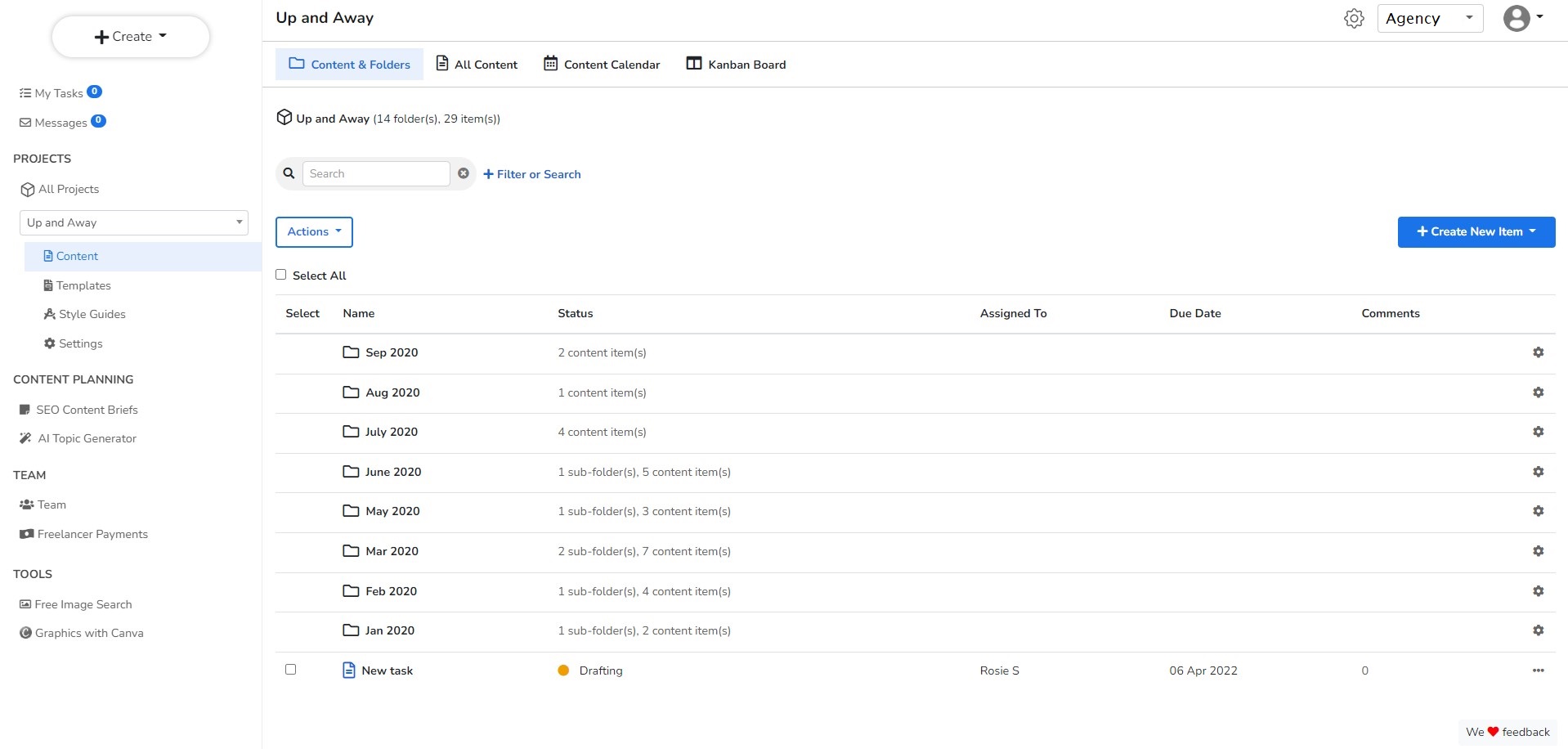
Task: Click the gear icon for Feb 2020 folder
Action: pyautogui.click(x=1538, y=591)
